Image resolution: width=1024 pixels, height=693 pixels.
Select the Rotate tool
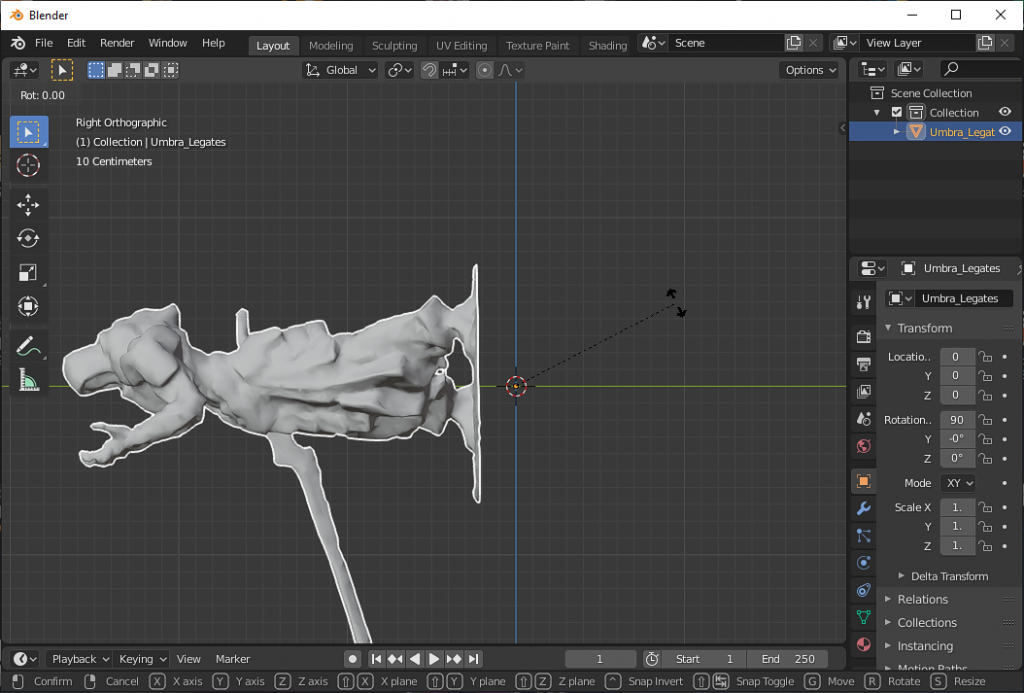(28, 238)
